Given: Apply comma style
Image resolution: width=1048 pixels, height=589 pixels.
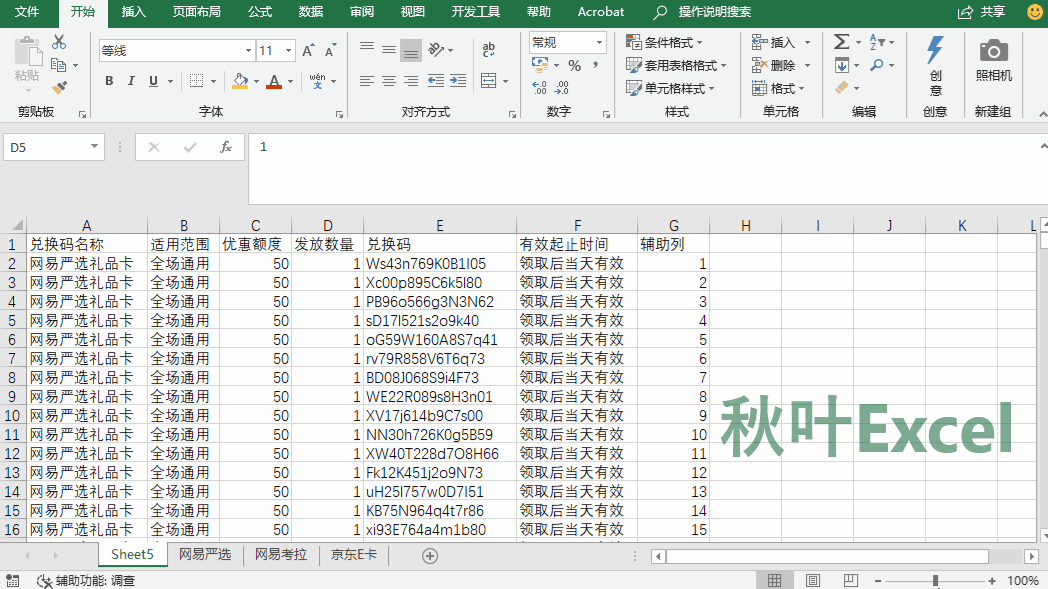Looking at the screenshot, I should tap(596, 66).
